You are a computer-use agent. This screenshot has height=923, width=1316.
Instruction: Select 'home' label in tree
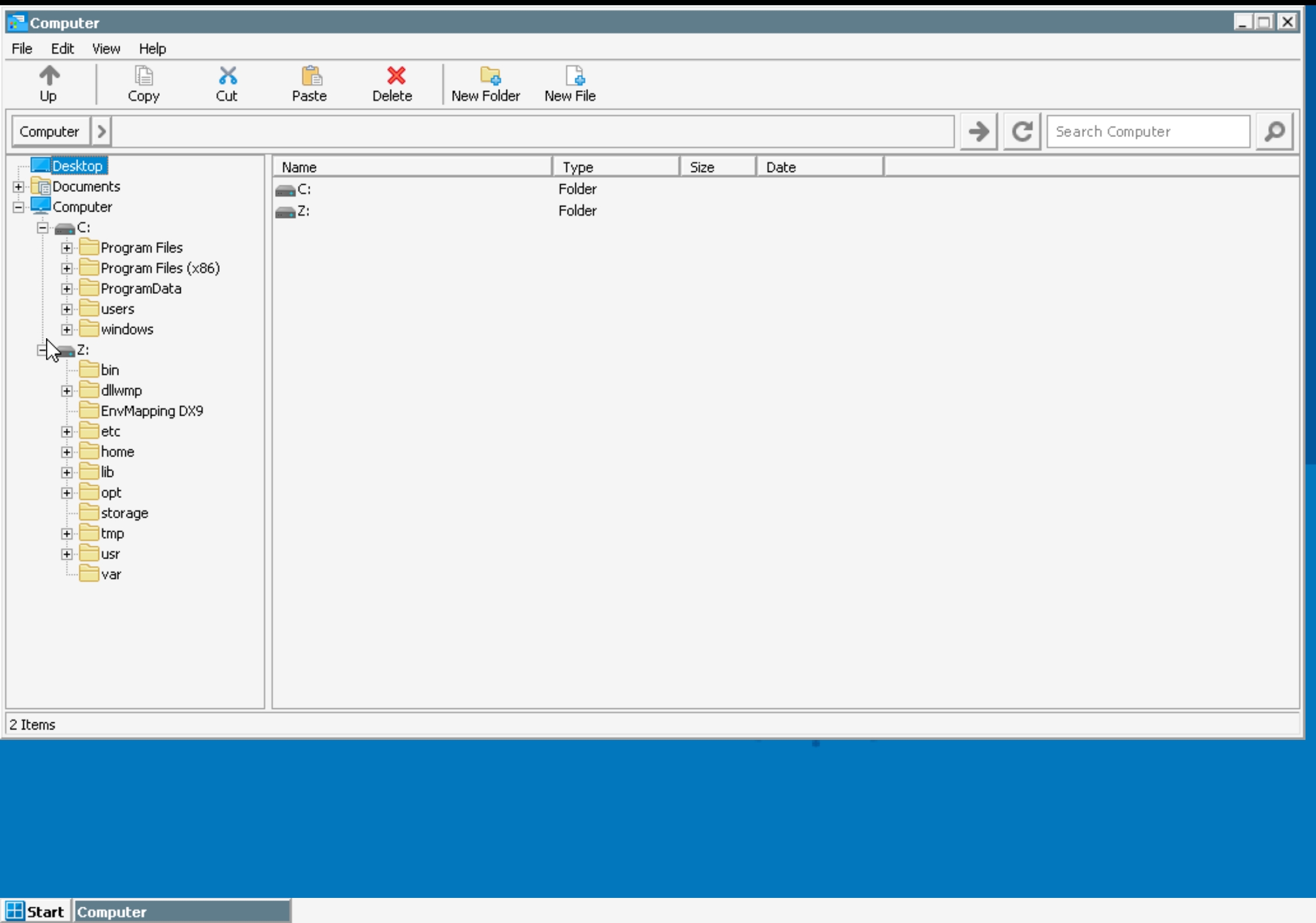(x=117, y=452)
